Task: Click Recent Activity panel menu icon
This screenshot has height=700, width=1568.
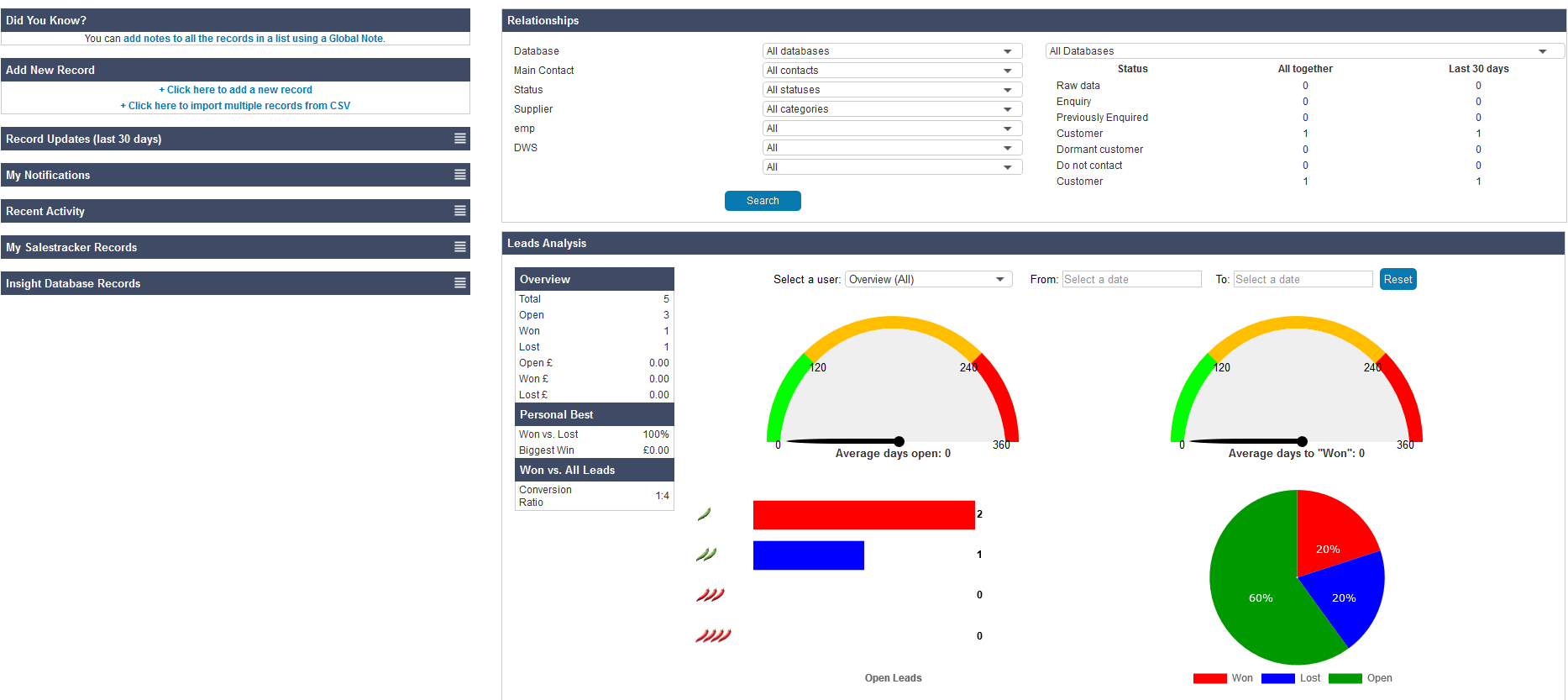Action: (459, 211)
